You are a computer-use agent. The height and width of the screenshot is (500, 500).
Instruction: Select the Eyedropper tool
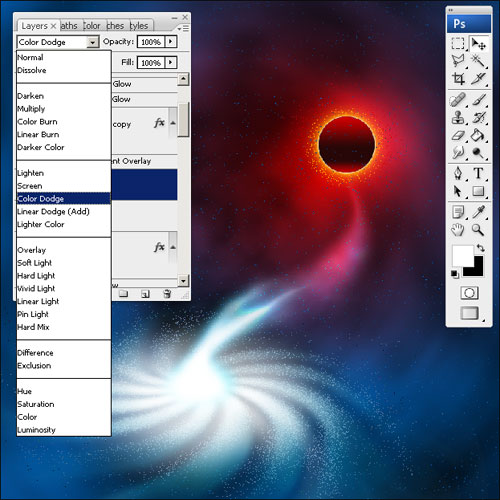[478, 212]
